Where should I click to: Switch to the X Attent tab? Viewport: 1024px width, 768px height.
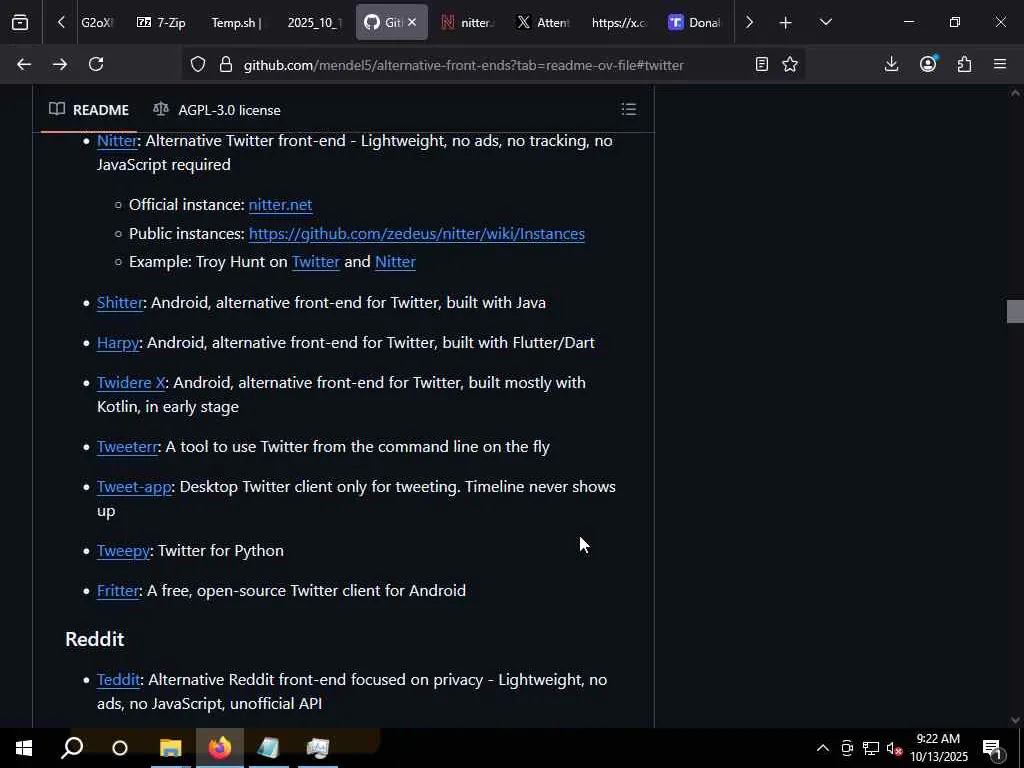pos(543,23)
